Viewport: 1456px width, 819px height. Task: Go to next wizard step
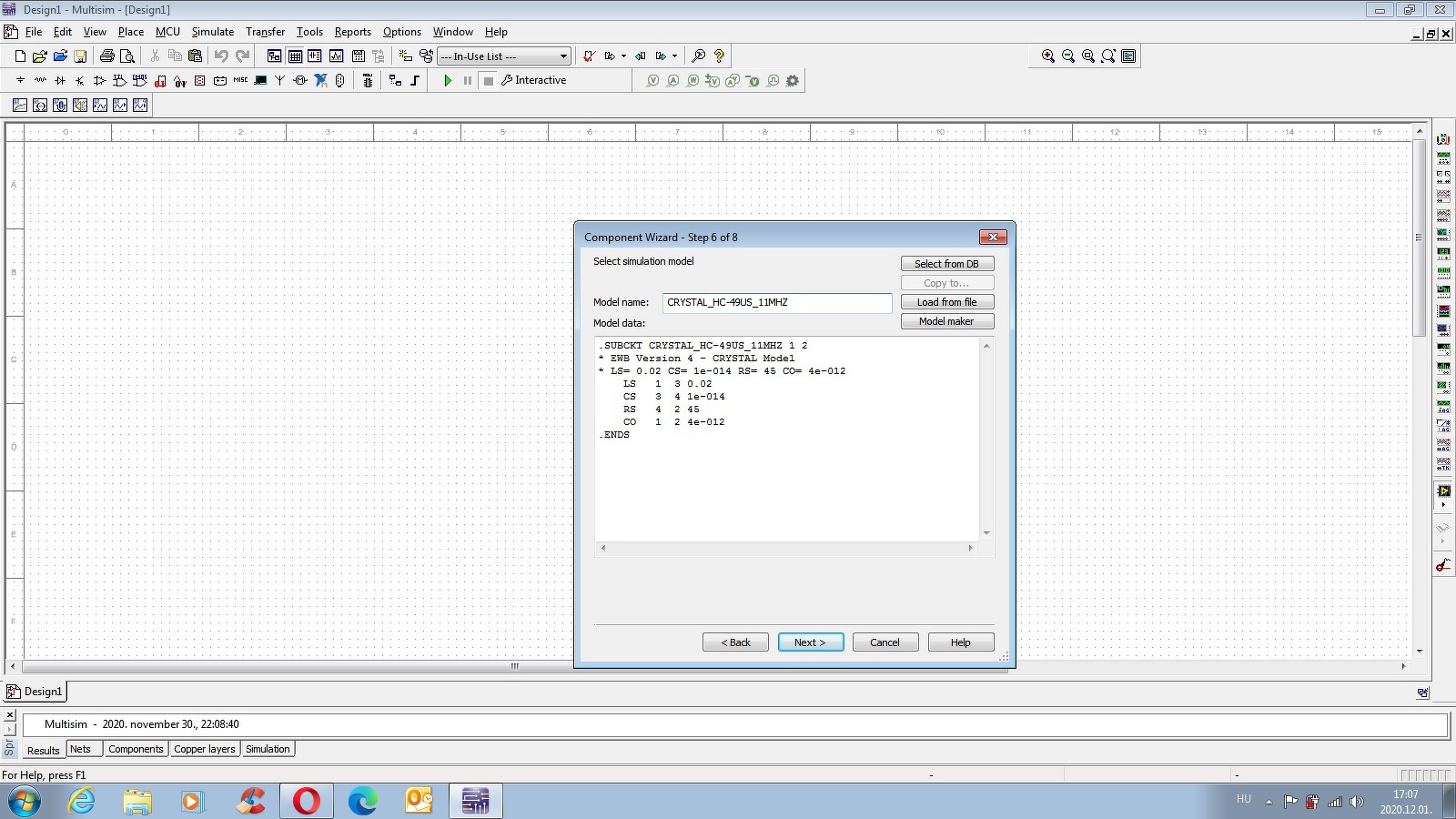pyautogui.click(x=811, y=642)
